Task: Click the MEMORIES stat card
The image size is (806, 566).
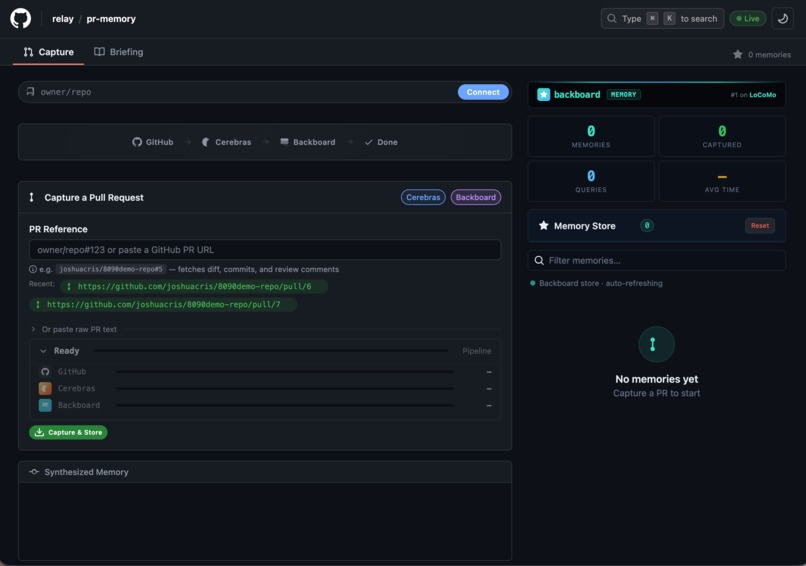Action: tap(591, 136)
